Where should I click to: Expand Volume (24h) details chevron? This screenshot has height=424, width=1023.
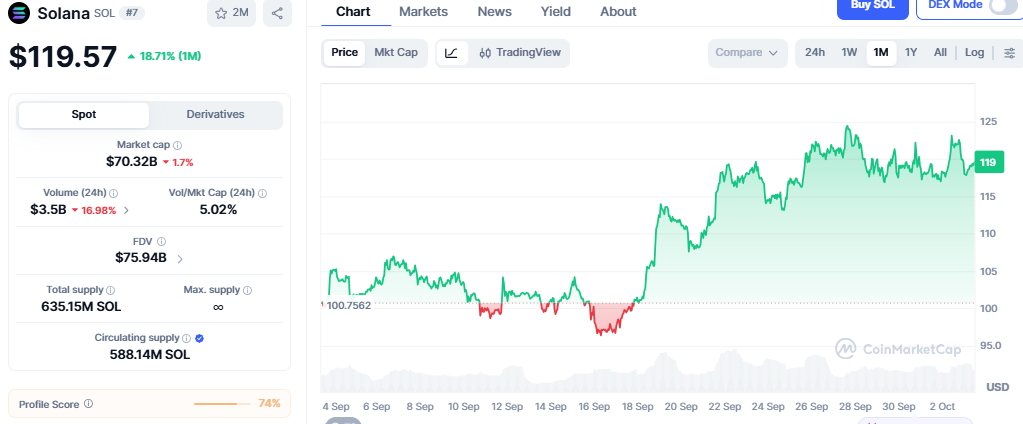tap(127, 210)
